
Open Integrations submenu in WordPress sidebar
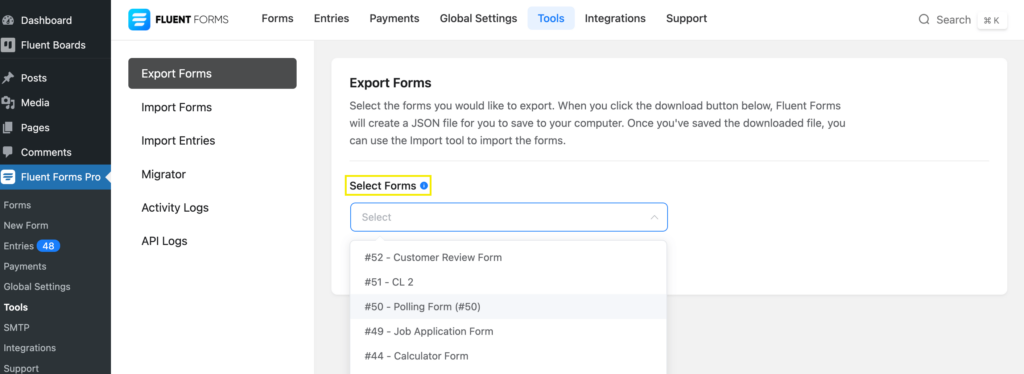(x=29, y=348)
